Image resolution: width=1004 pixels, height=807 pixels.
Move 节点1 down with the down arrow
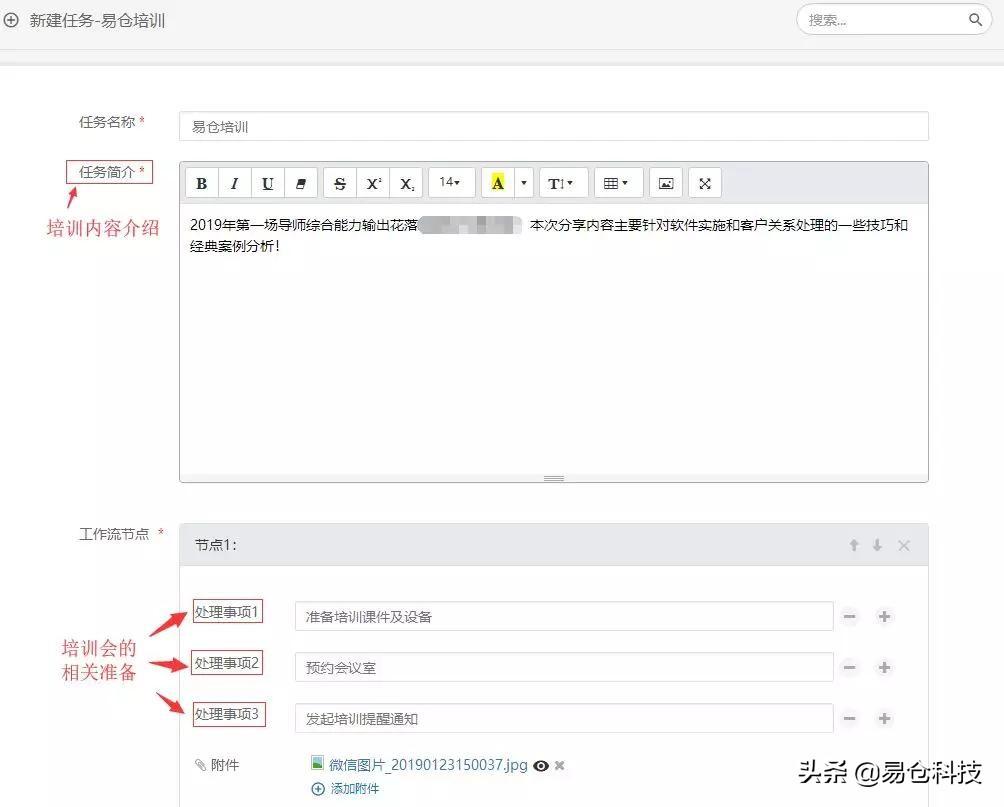879,545
